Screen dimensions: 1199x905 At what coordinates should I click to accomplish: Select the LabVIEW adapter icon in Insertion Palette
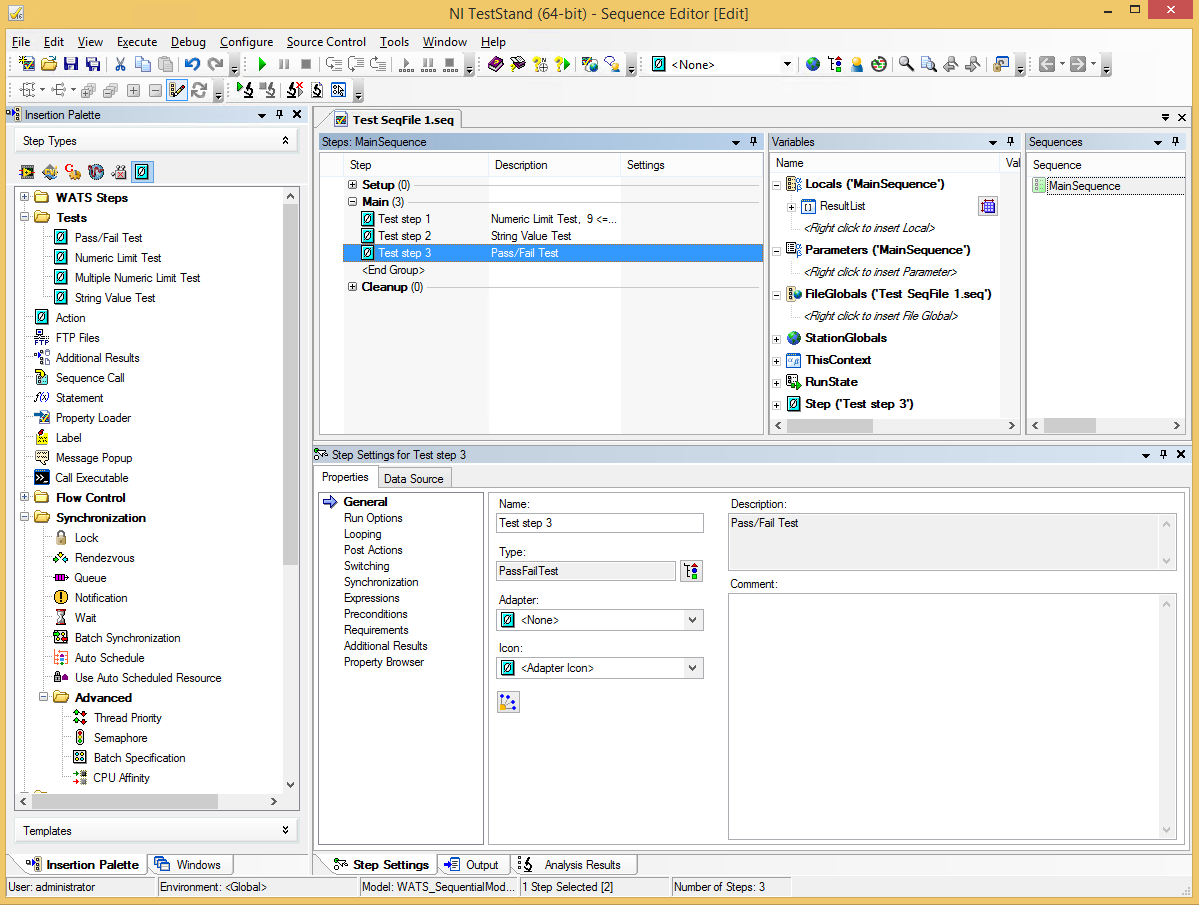pos(28,172)
